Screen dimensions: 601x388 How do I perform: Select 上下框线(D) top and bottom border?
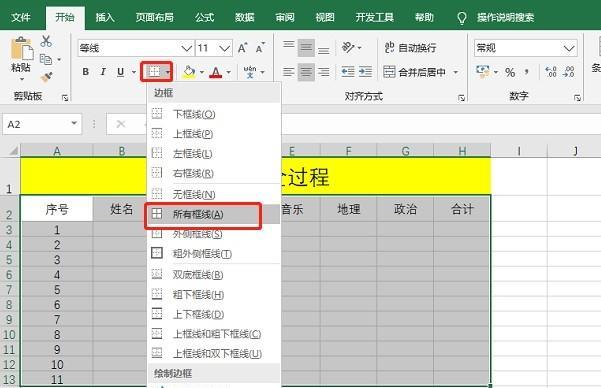[214, 314]
